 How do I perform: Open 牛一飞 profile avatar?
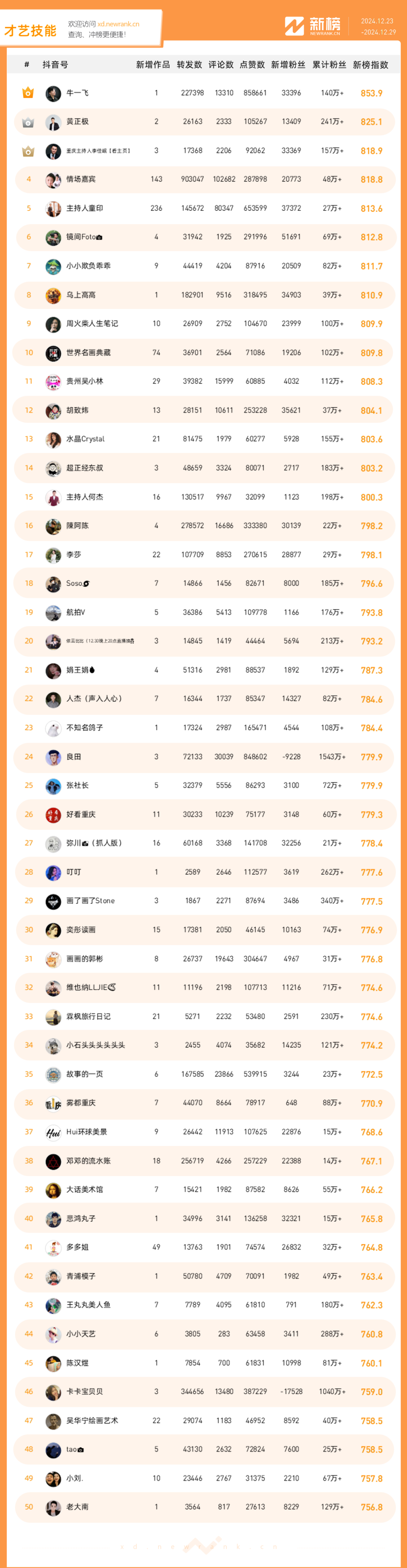pyautogui.click(x=53, y=93)
